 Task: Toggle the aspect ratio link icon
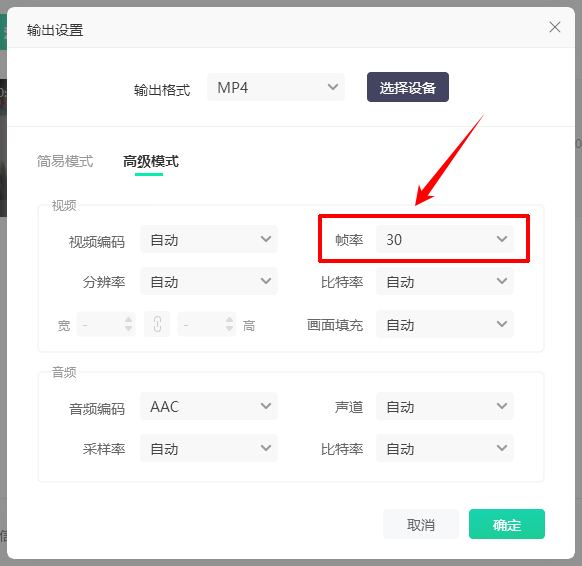[157, 324]
